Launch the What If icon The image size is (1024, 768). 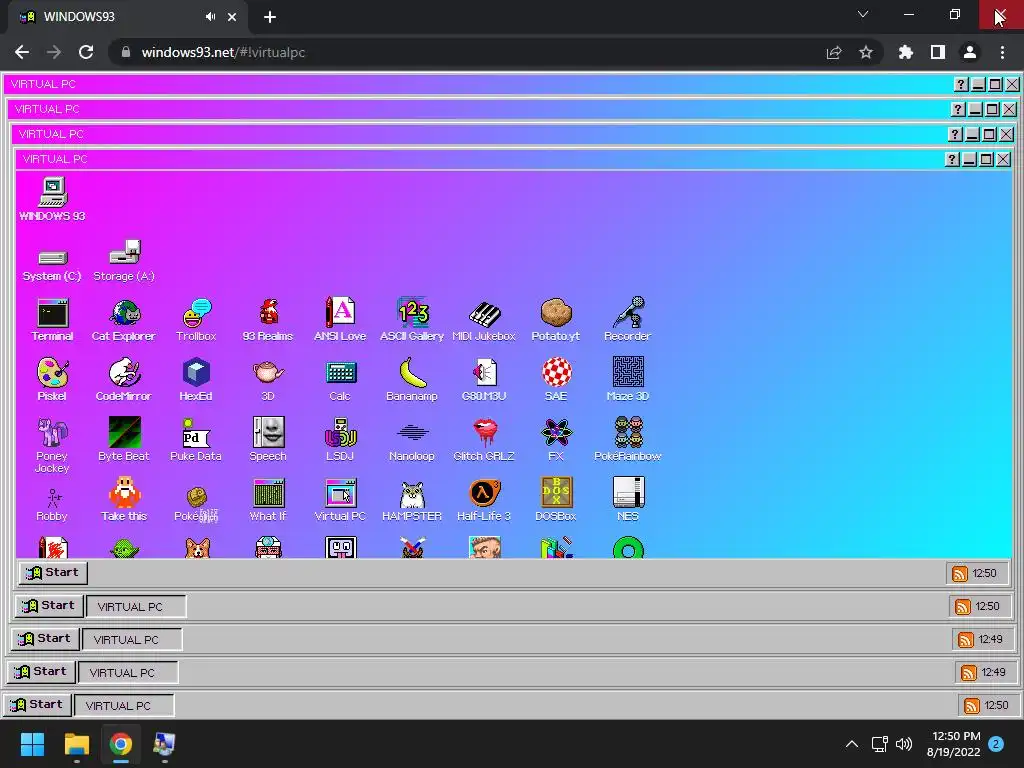(268, 500)
